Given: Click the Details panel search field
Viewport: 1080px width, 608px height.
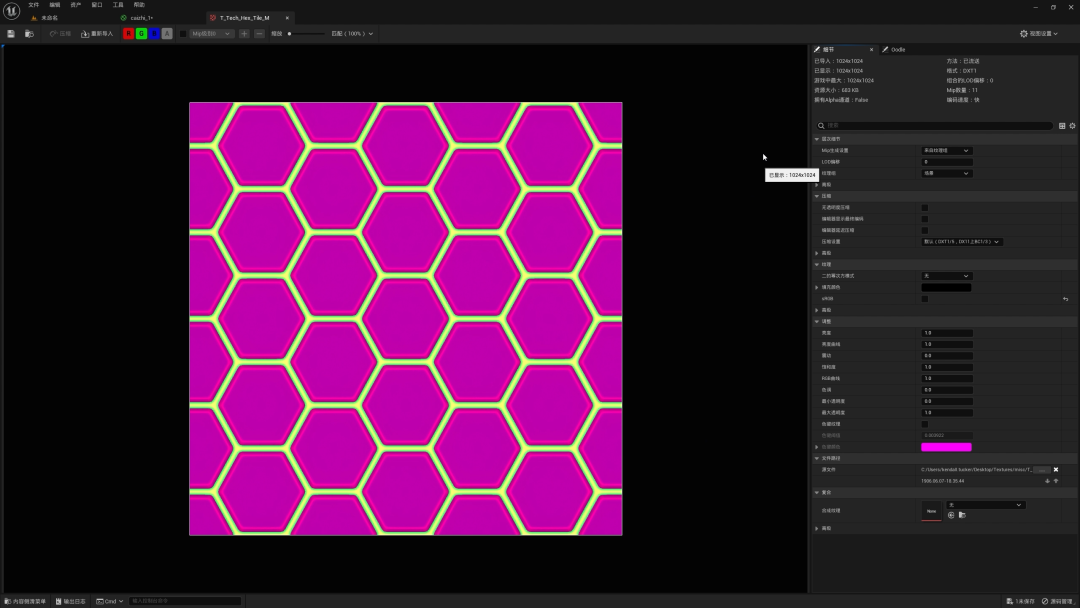Looking at the screenshot, I should pos(934,126).
